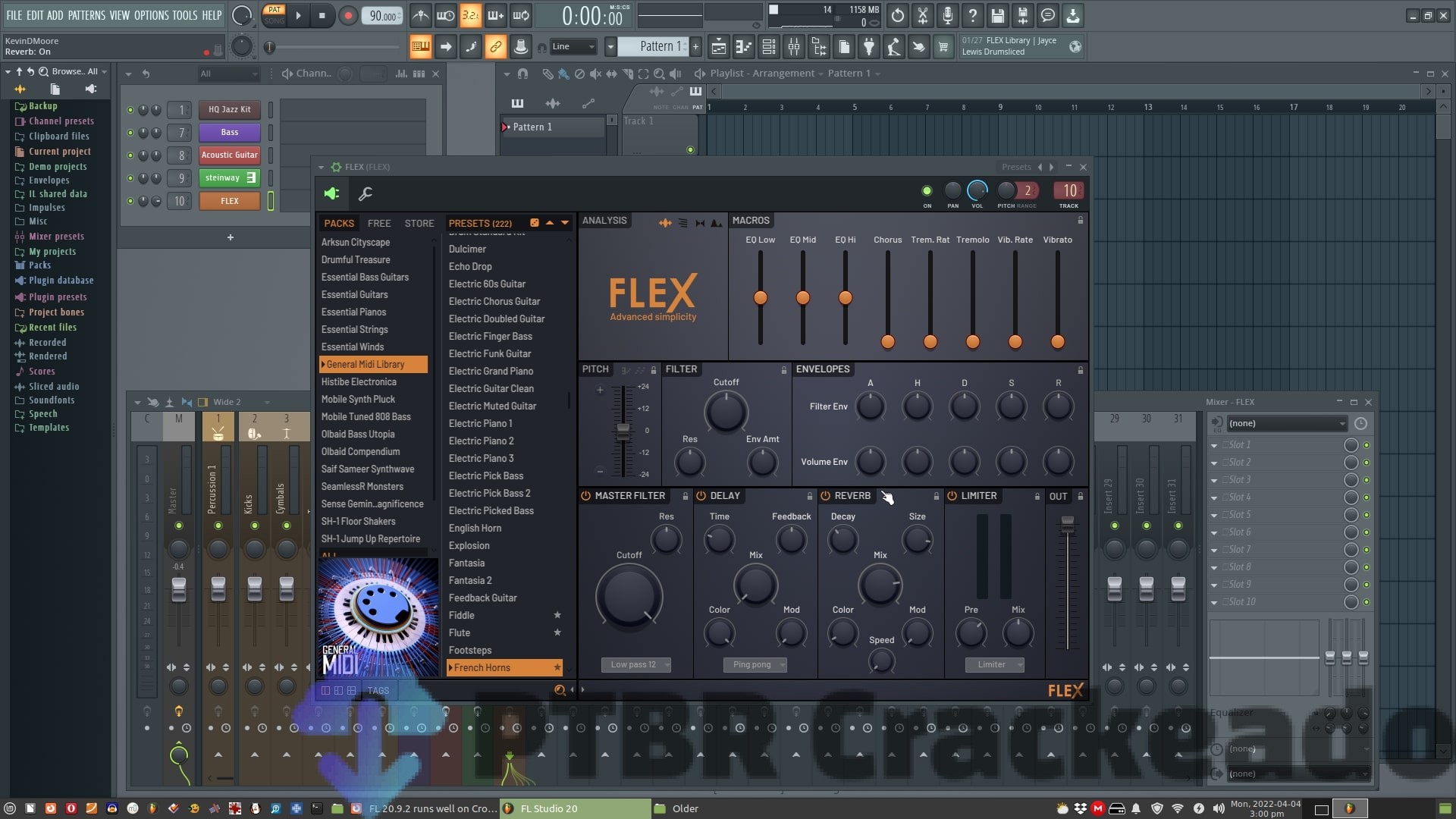The height and width of the screenshot is (819, 1456).
Task: Open the OPTIONS menu
Action: point(151,15)
